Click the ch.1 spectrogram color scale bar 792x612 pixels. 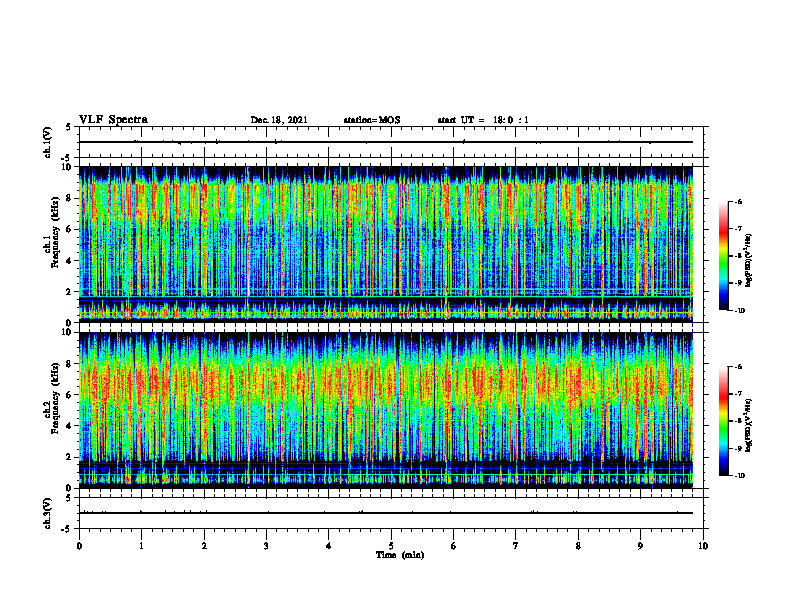(724, 256)
